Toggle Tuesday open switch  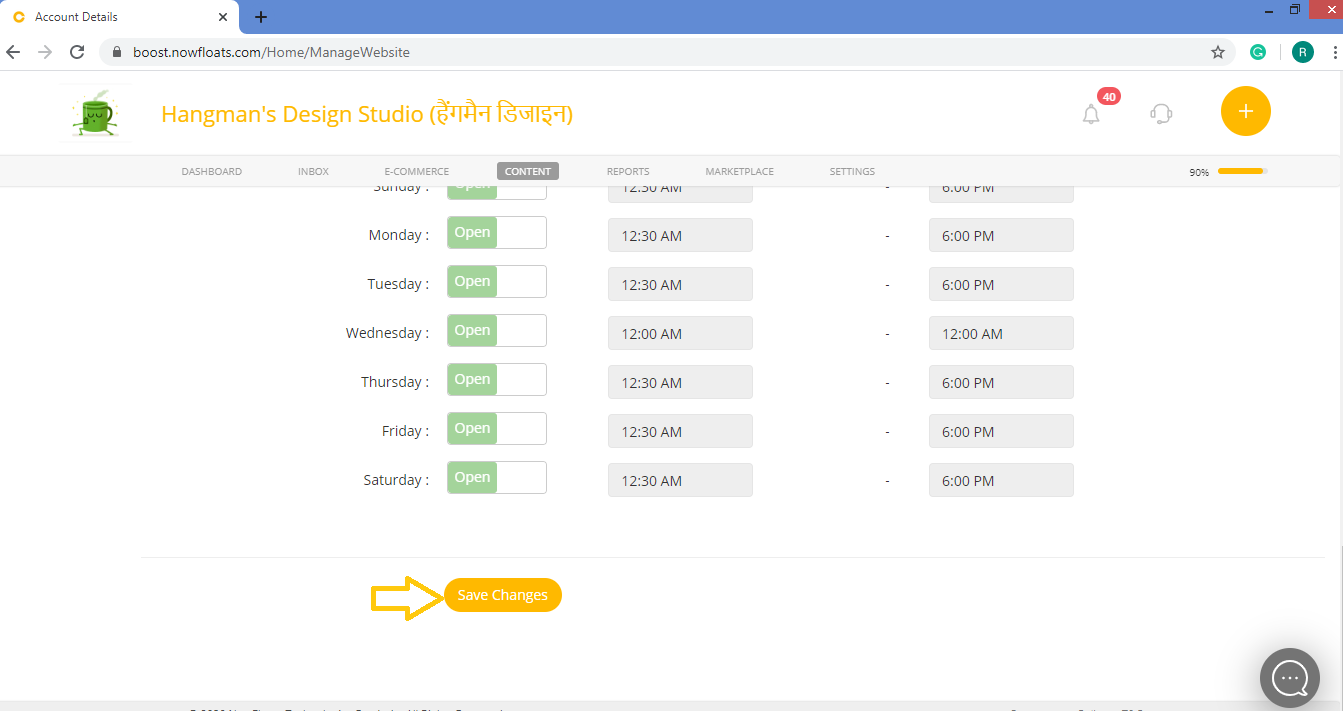497,282
